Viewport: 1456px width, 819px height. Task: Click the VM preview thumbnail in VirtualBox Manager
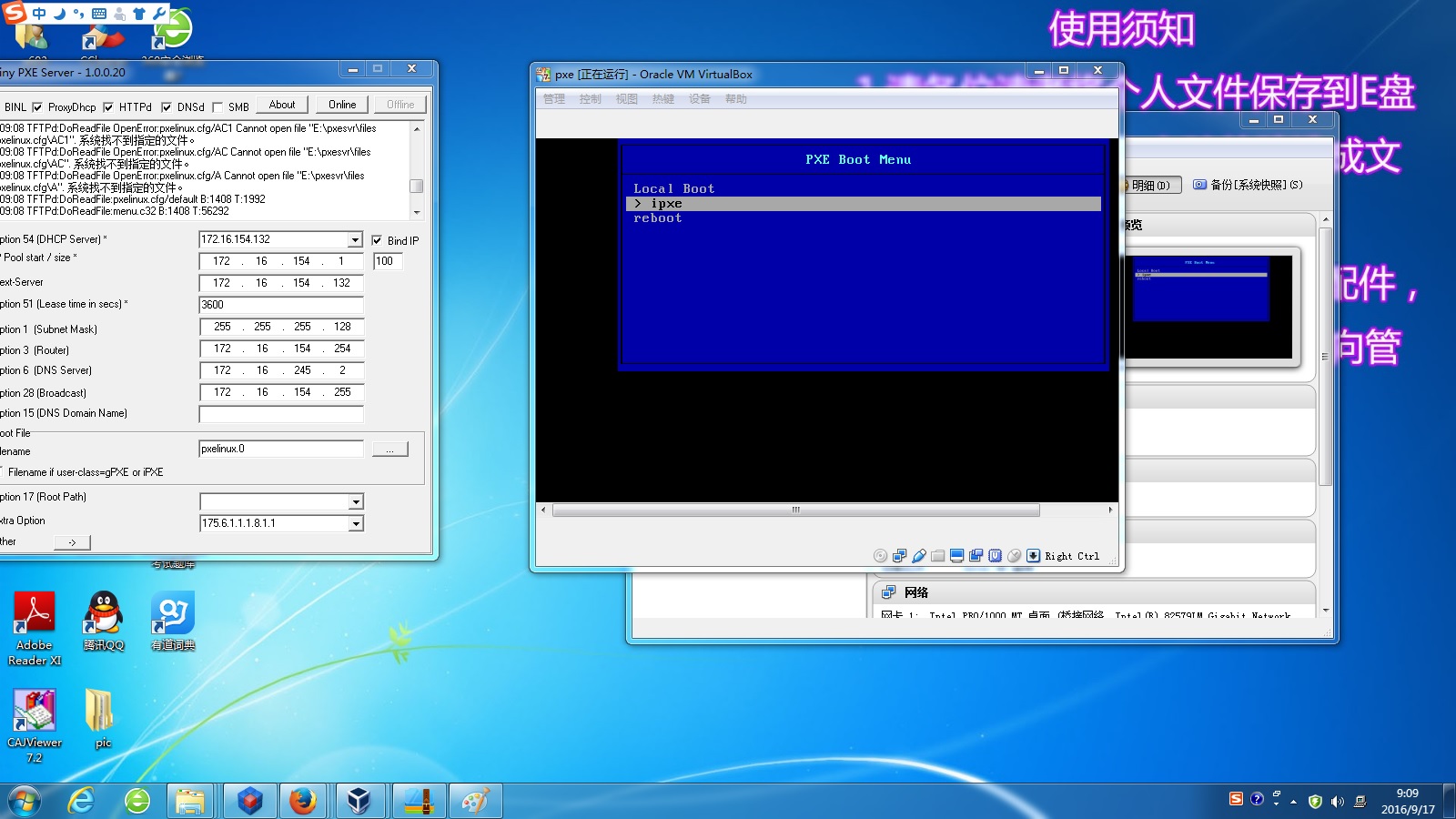1209,307
